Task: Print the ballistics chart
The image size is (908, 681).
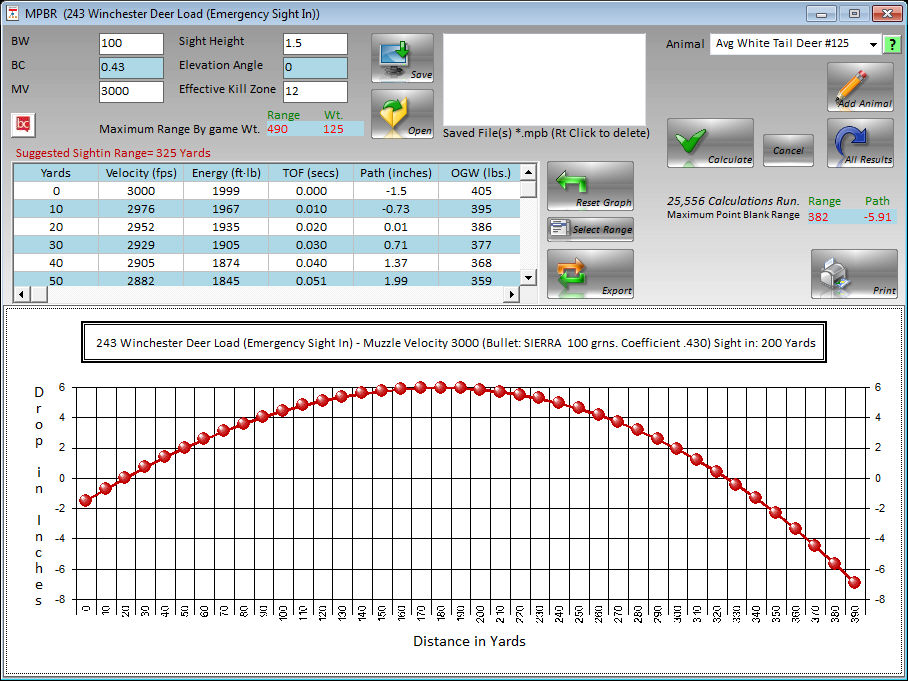Action: [853, 274]
